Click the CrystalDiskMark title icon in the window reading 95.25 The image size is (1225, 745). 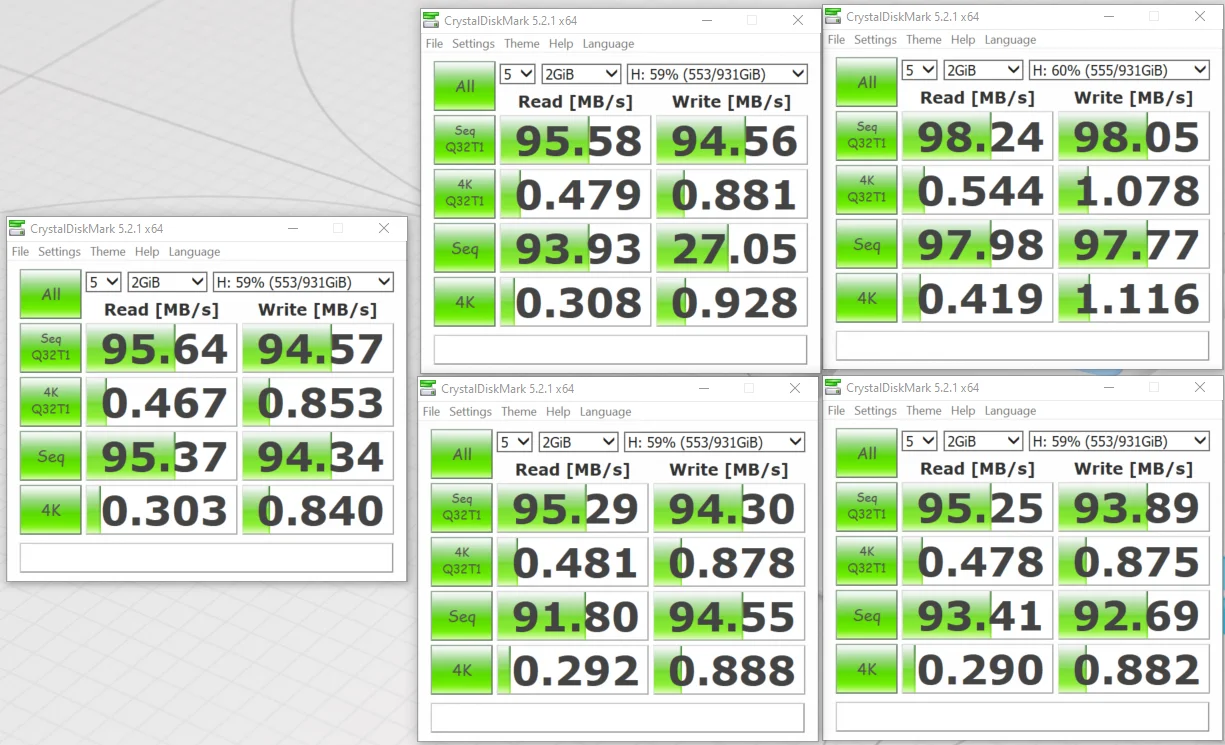(x=833, y=387)
